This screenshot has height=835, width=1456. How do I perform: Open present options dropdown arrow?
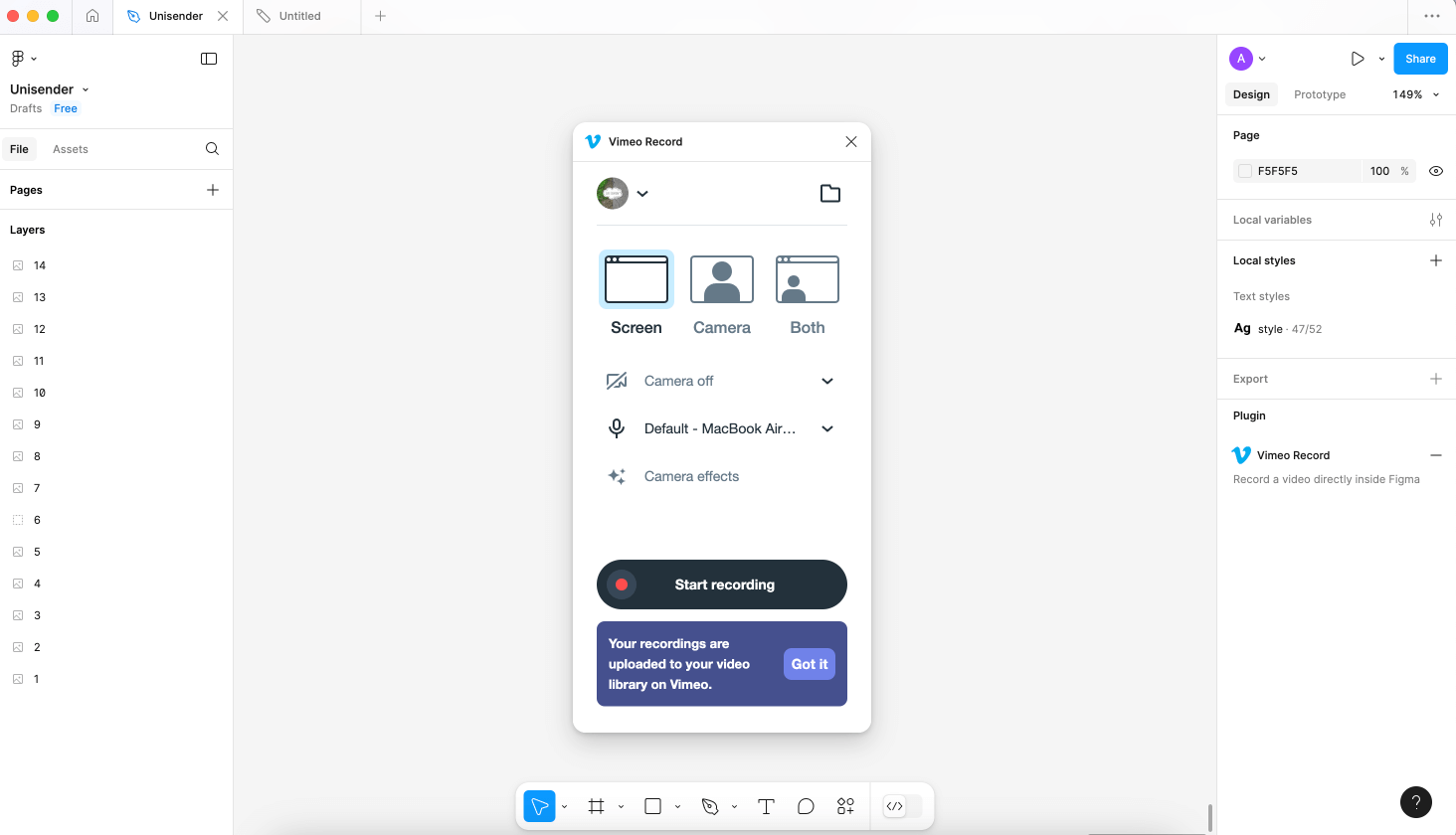[1381, 59]
